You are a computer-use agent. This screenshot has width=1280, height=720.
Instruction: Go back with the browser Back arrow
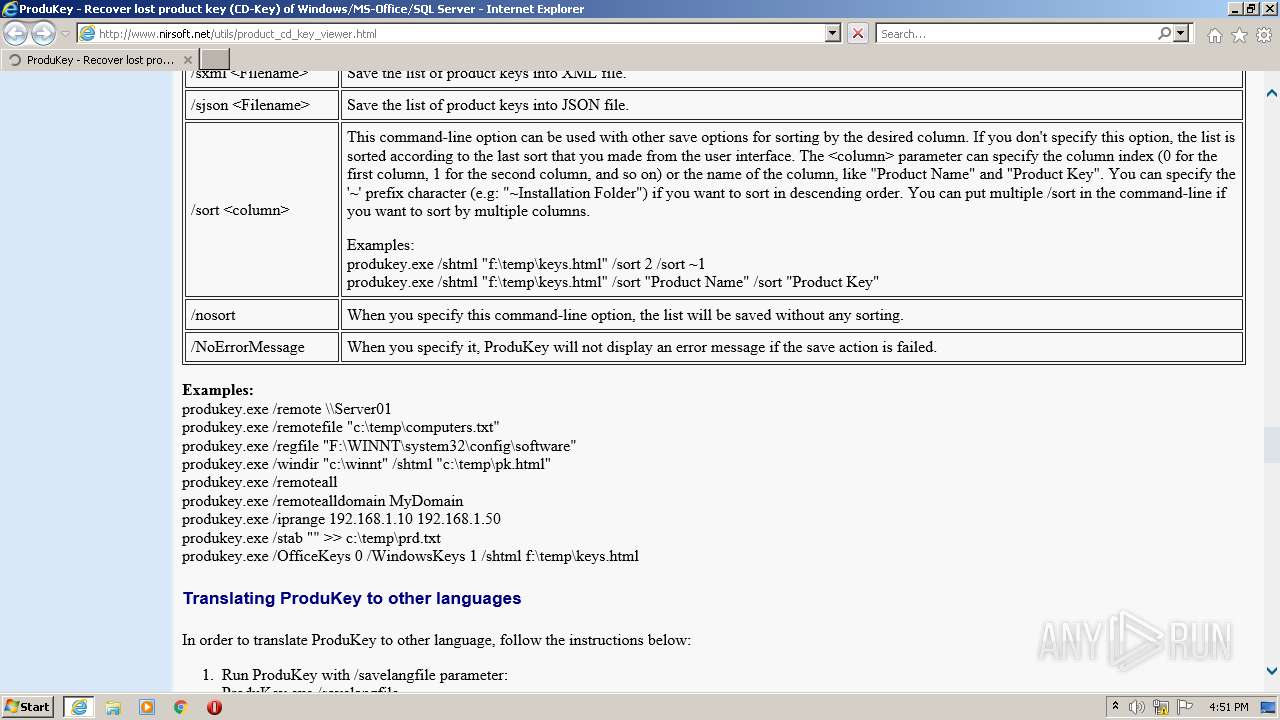[15, 33]
